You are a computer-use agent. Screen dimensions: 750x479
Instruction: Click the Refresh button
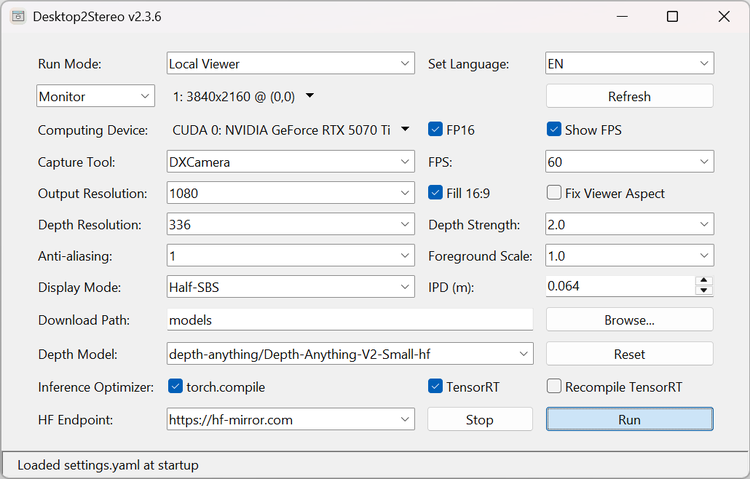(629, 97)
